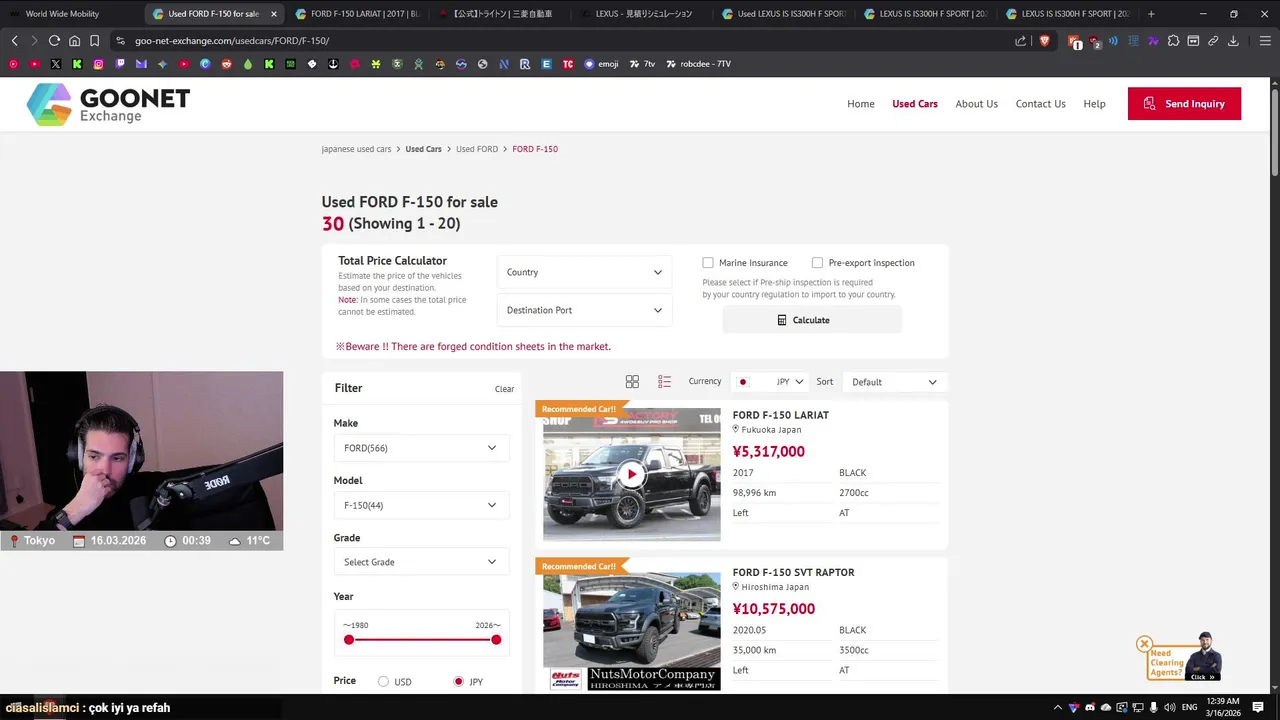Open the Reddit bookmark icon
The image size is (1280, 720).
pyautogui.click(x=226, y=64)
